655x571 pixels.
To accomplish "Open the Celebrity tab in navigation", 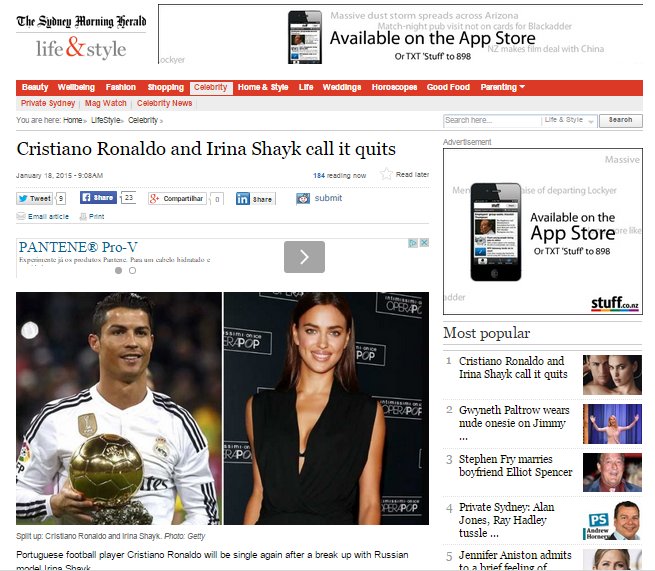I will pyautogui.click(x=211, y=88).
